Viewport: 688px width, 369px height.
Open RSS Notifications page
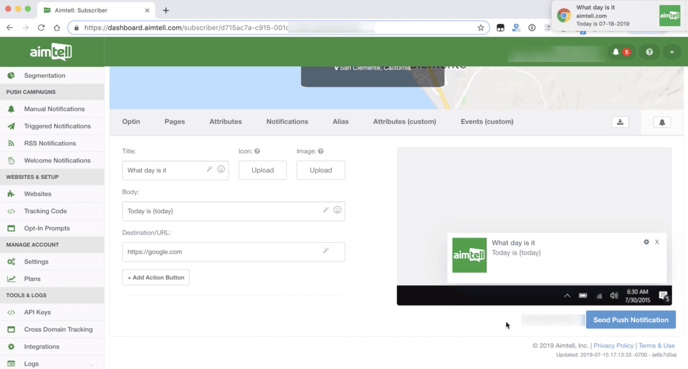50,143
